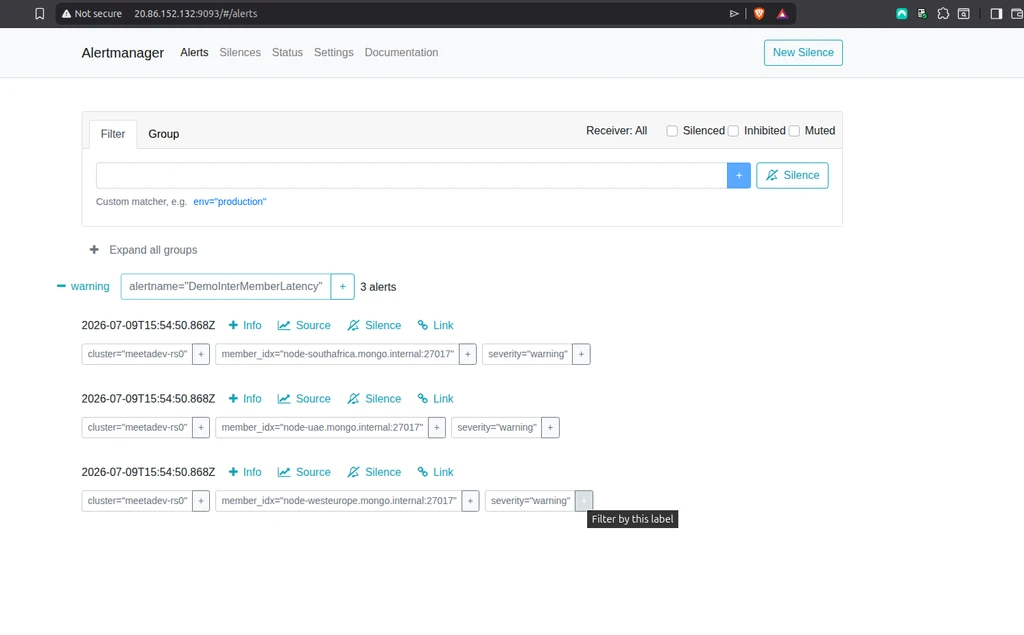Filter by member_idx uae plus icon
Screen dimensions: 1024x635
[x=437, y=427]
